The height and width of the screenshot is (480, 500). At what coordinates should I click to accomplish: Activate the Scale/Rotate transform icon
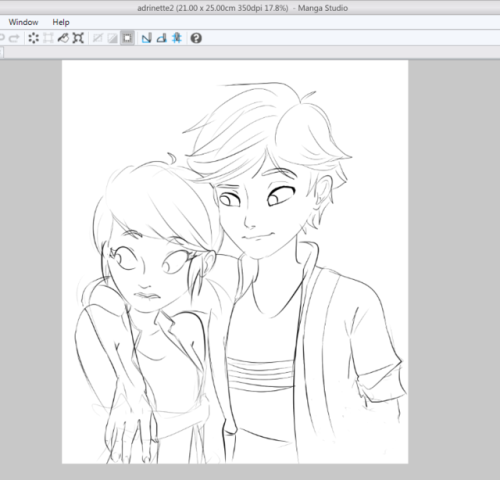(x=78, y=38)
